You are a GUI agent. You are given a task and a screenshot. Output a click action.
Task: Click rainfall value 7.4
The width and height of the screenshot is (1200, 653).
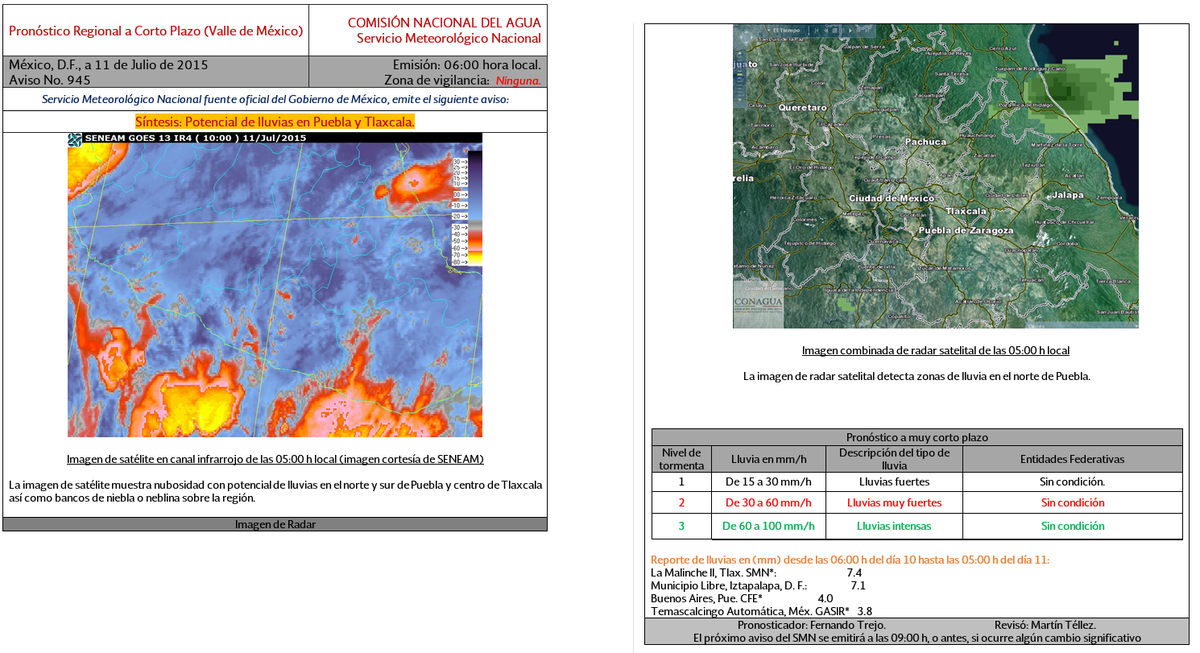tap(854, 573)
